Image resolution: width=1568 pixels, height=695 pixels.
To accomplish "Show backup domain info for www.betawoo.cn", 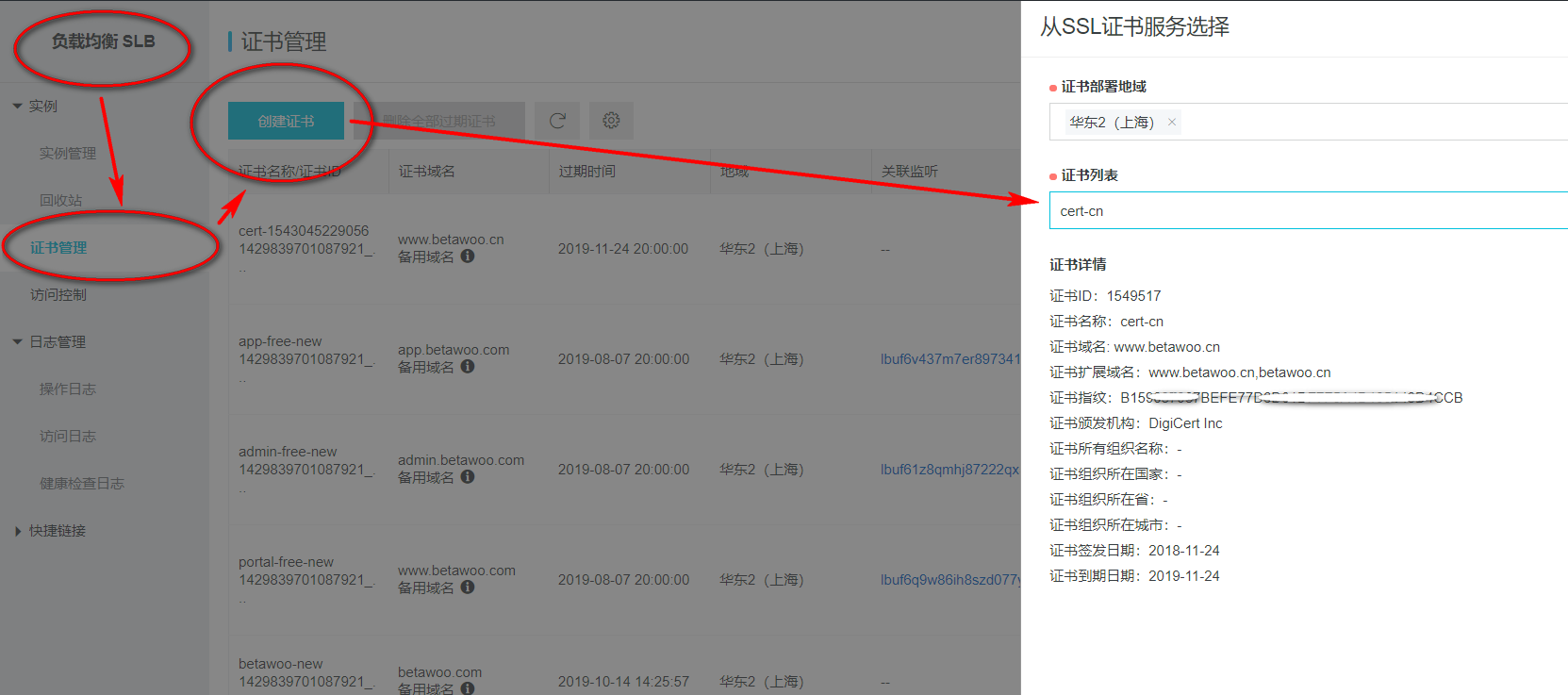I will click(468, 256).
